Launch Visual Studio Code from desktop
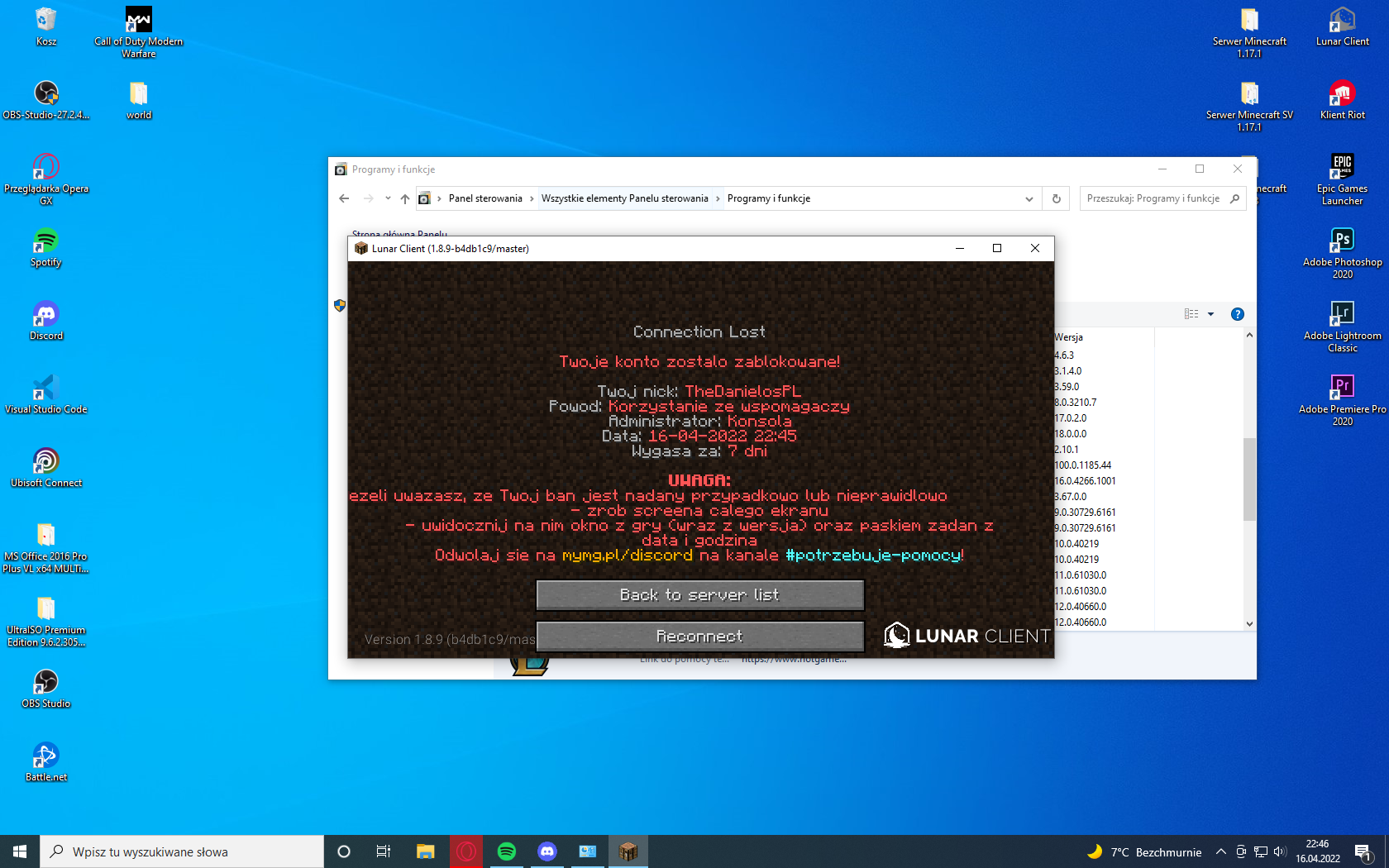The width and height of the screenshot is (1389, 868). tap(46, 394)
